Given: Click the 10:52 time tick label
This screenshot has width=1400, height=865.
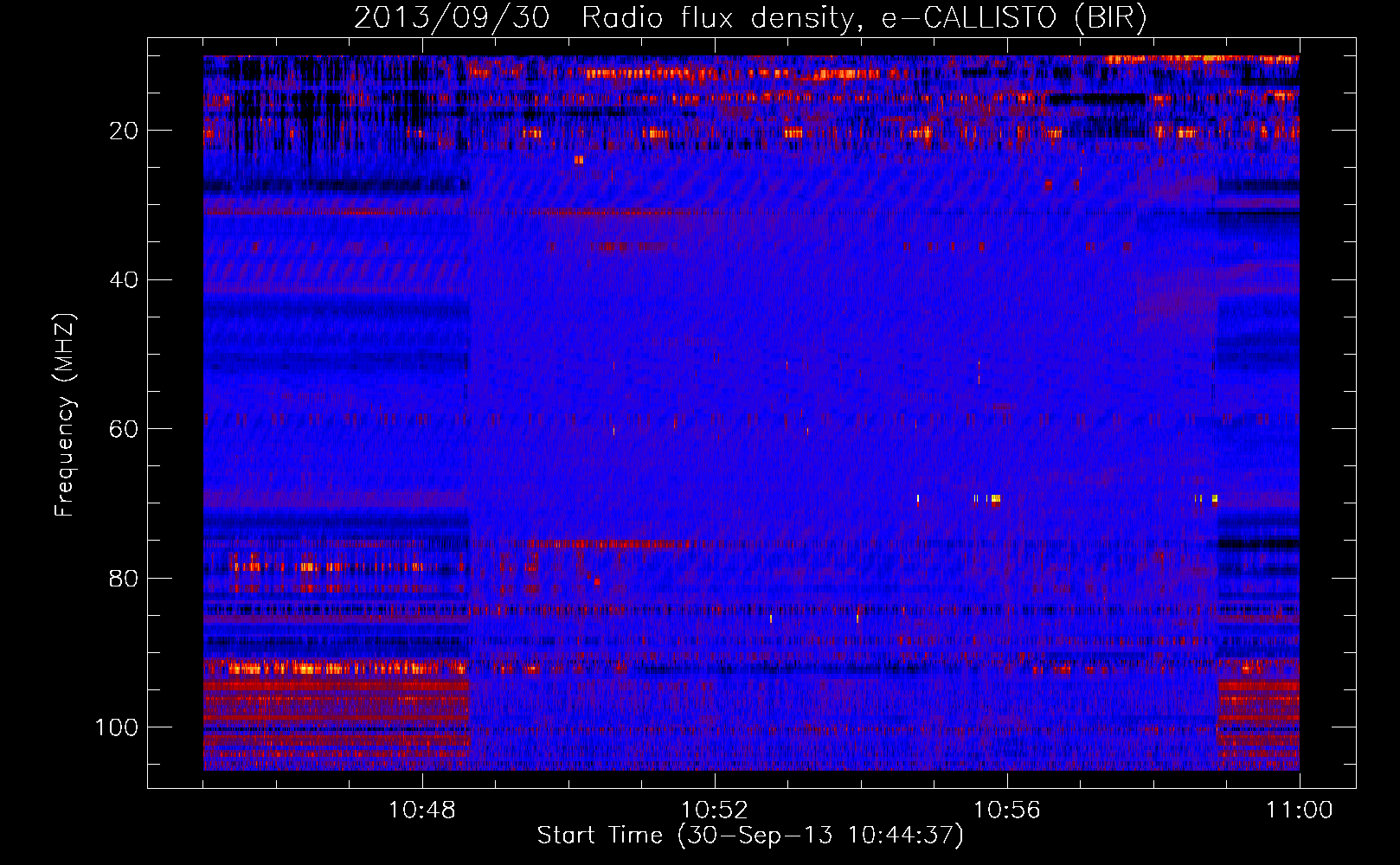Looking at the screenshot, I should pyautogui.click(x=715, y=811).
